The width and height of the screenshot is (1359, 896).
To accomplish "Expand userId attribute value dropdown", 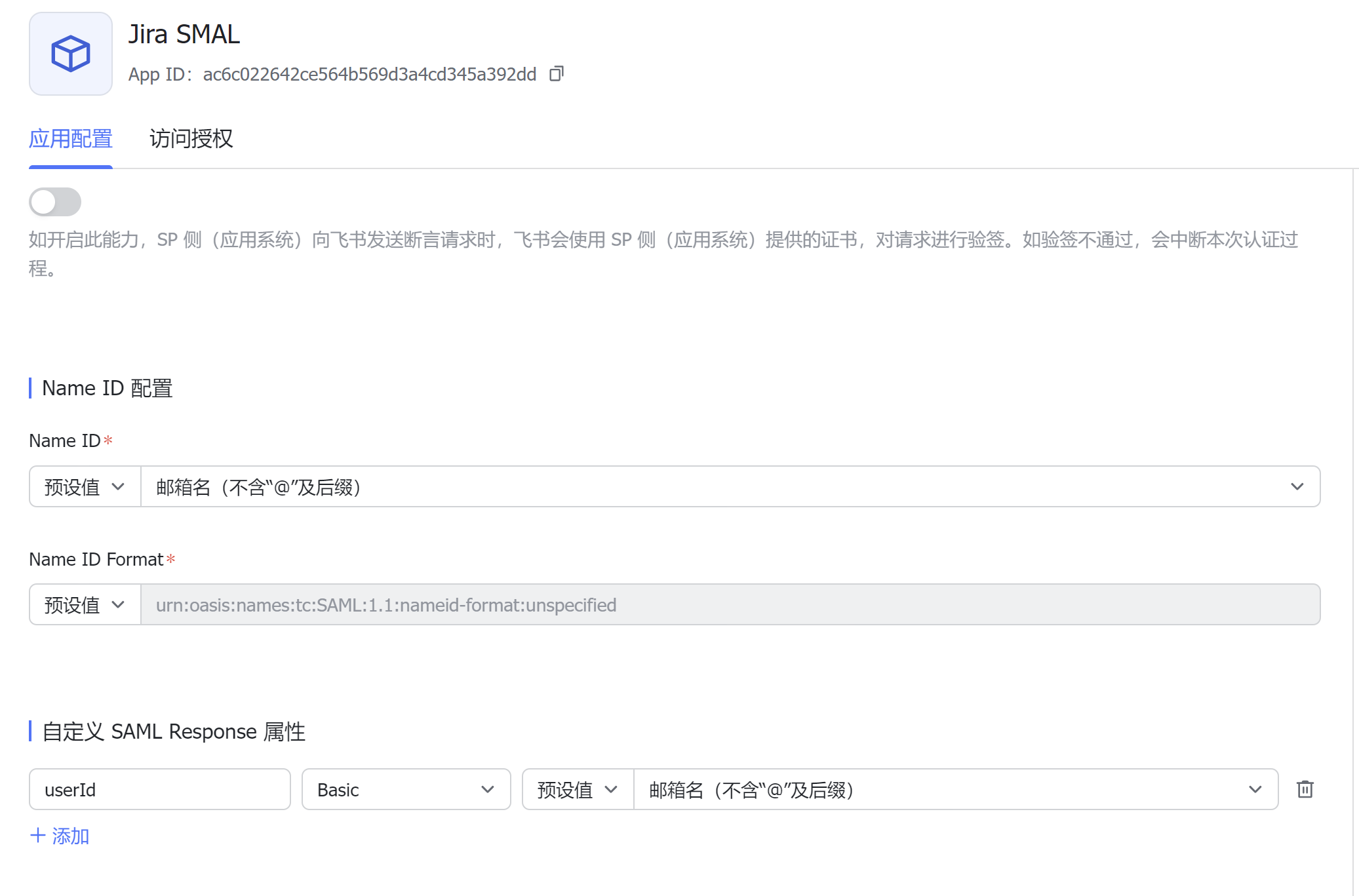I will (955, 790).
